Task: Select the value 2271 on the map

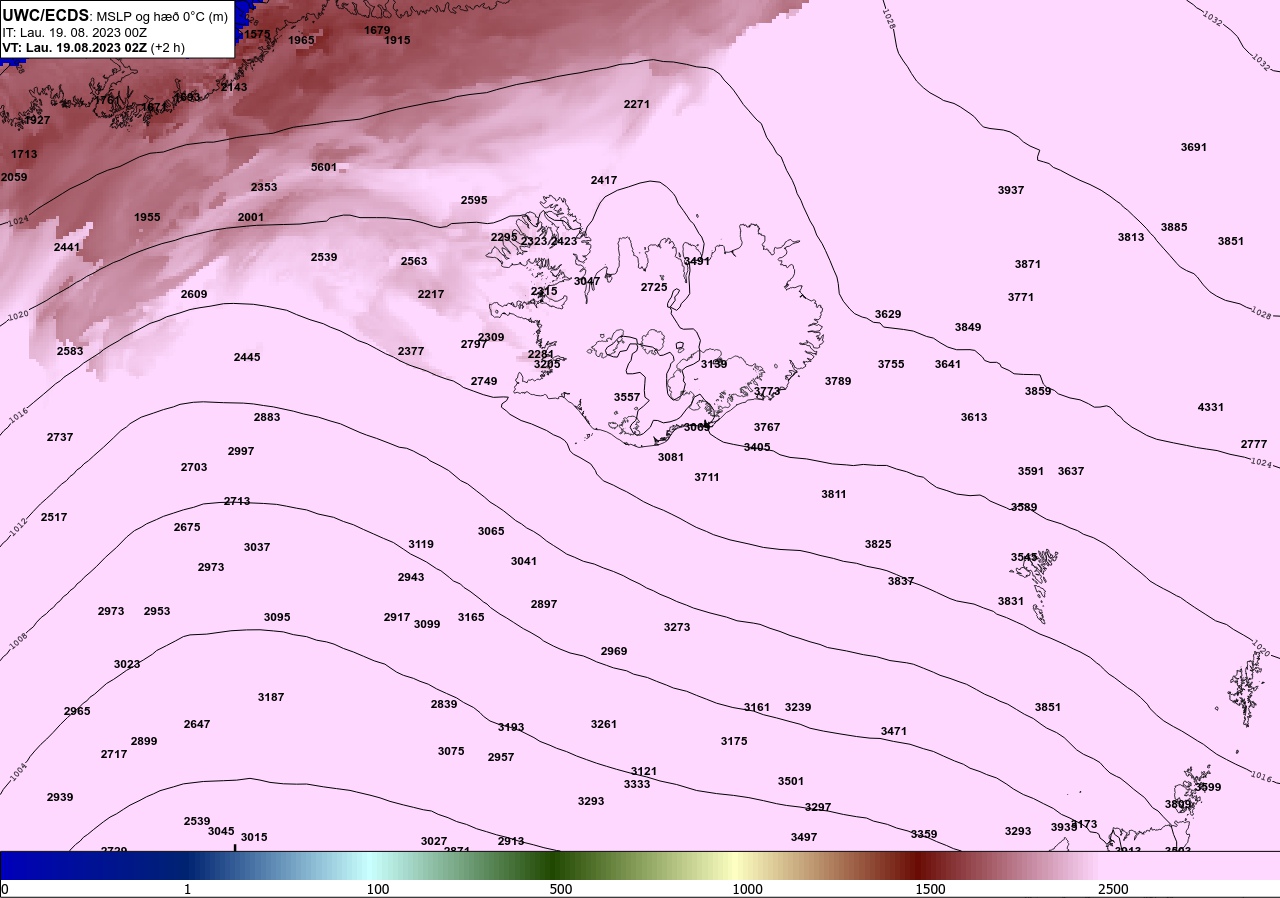Action: [x=637, y=104]
